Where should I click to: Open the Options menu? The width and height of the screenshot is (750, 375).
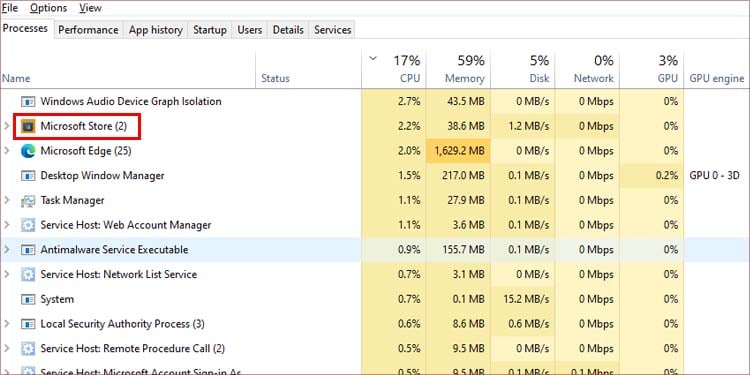(48, 8)
